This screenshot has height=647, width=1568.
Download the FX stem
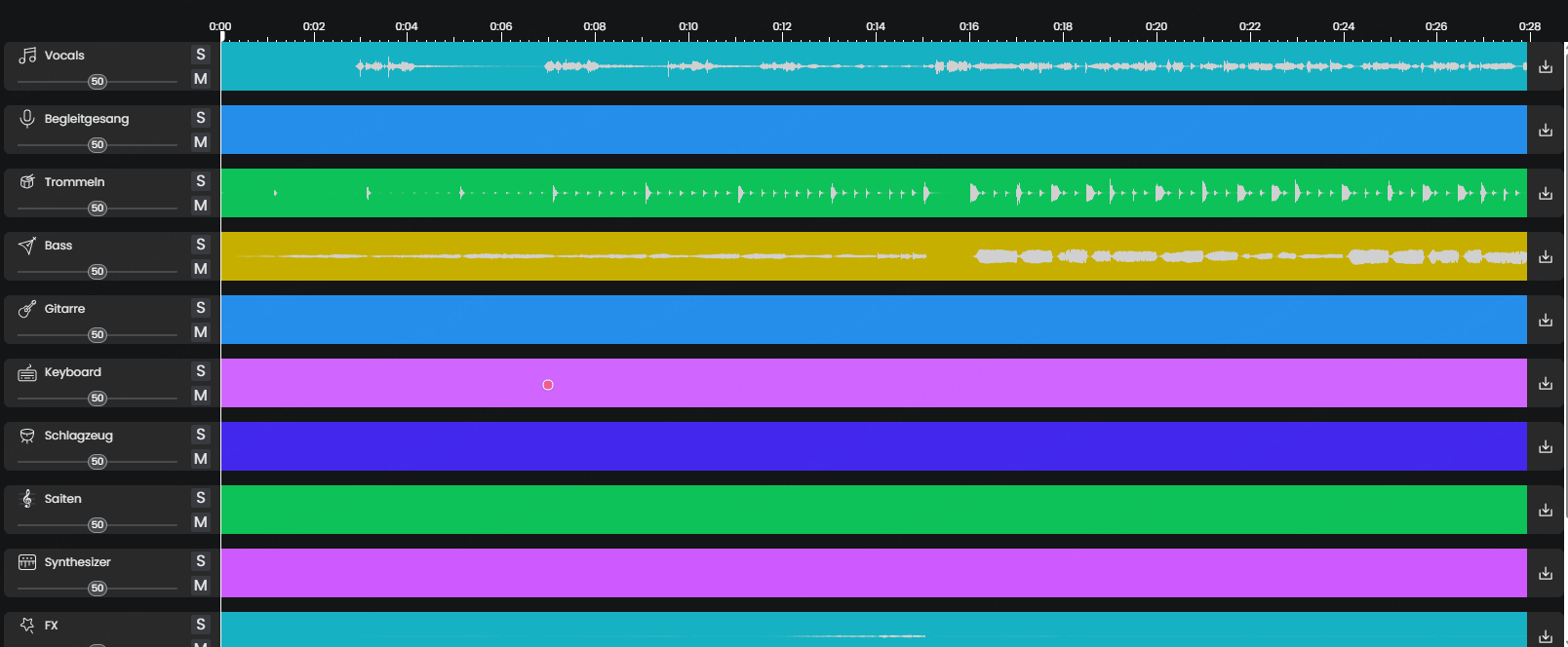1546,636
